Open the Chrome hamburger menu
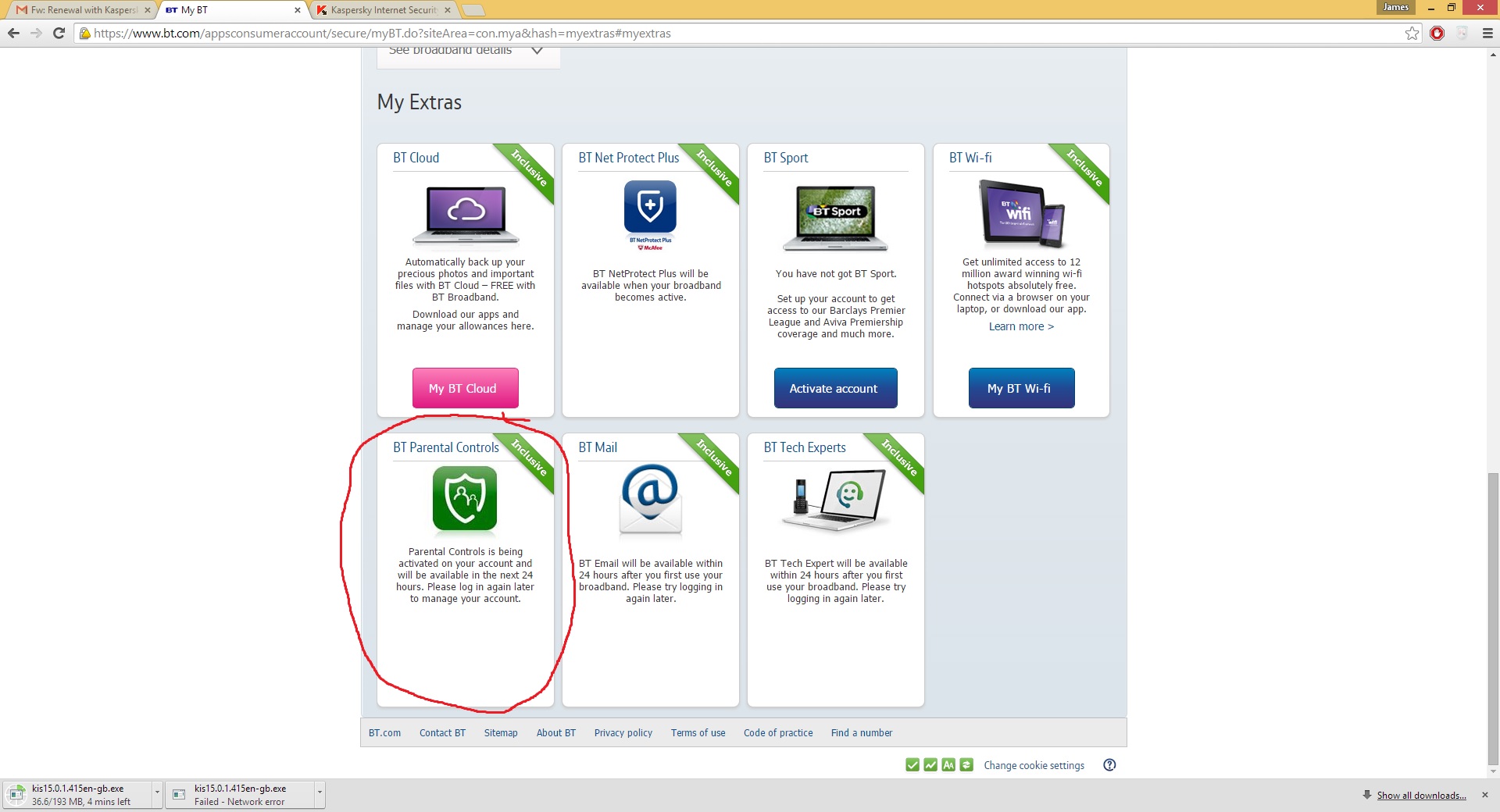 (1487, 33)
